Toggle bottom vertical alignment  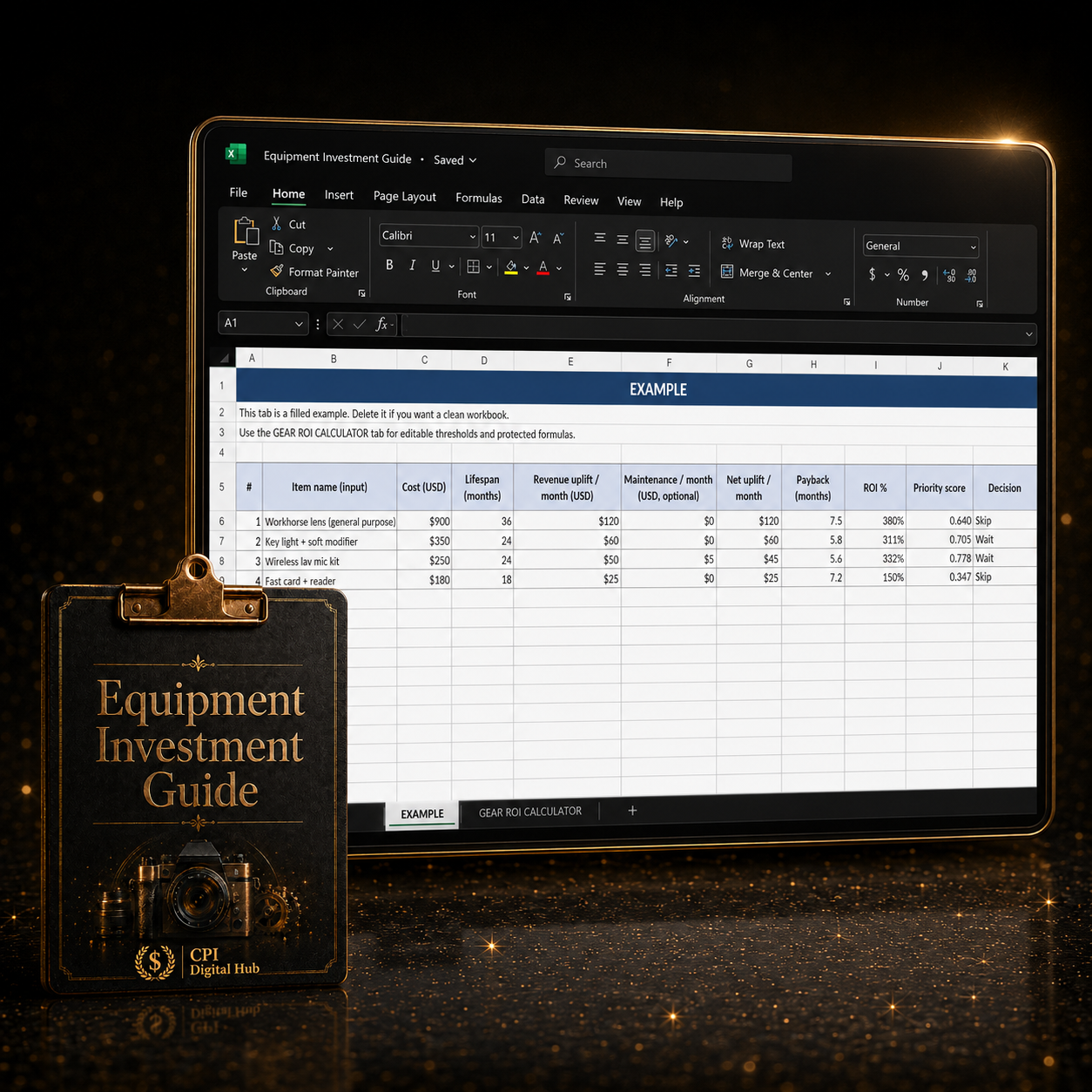click(x=645, y=241)
